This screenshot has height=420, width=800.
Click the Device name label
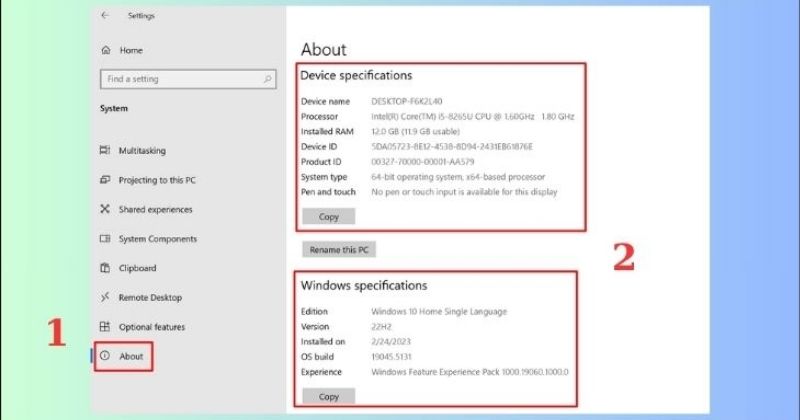click(326, 101)
